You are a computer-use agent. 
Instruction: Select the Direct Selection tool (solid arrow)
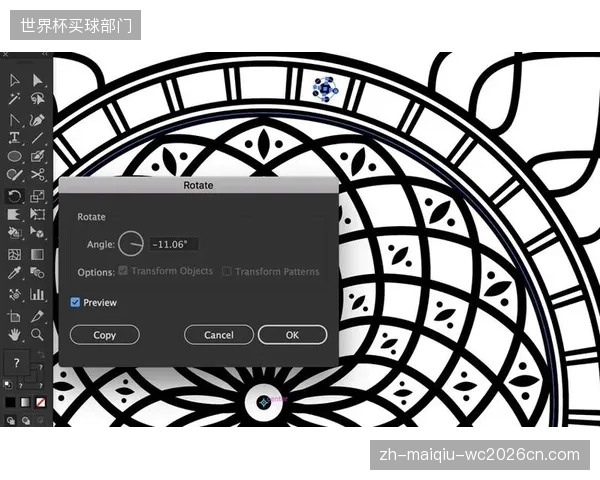coord(37,80)
